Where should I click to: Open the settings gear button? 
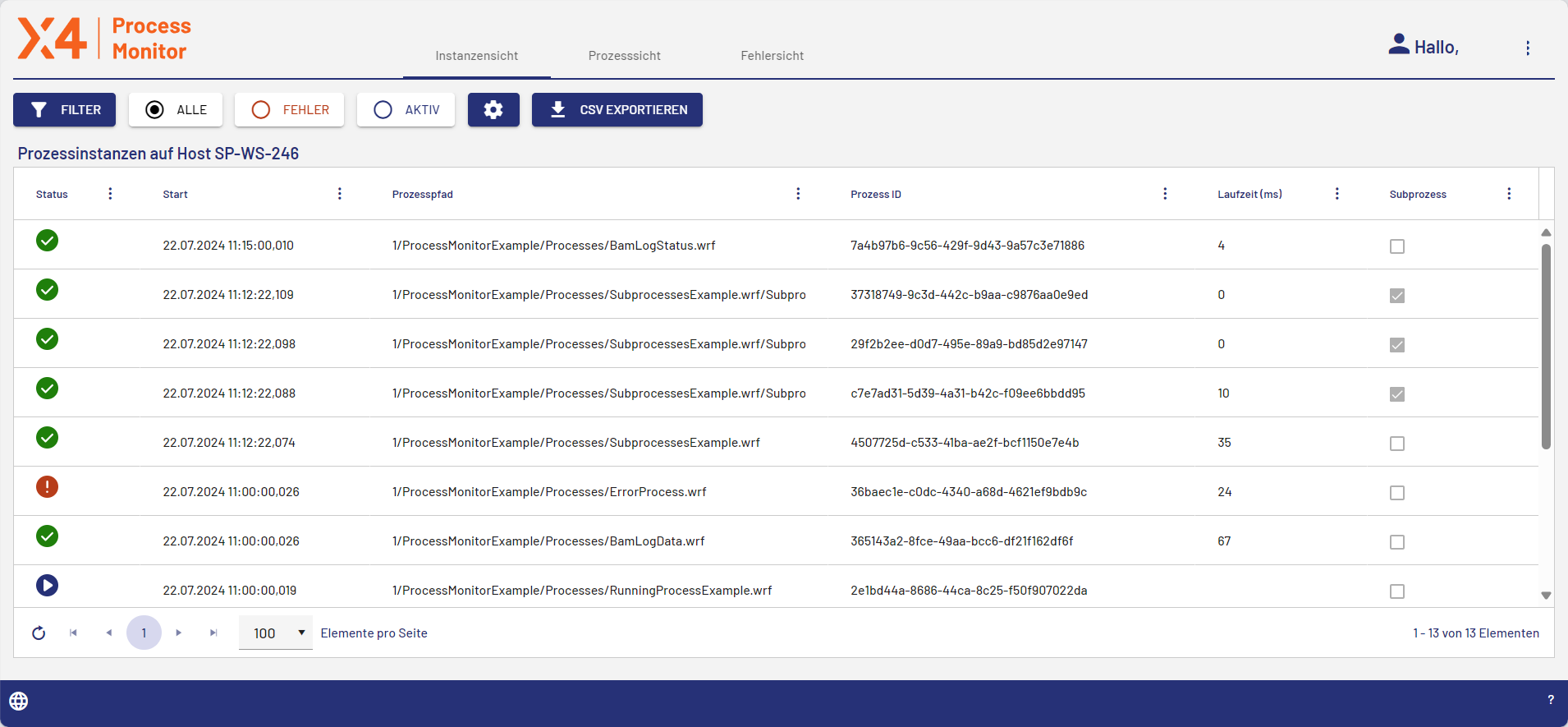(x=493, y=110)
